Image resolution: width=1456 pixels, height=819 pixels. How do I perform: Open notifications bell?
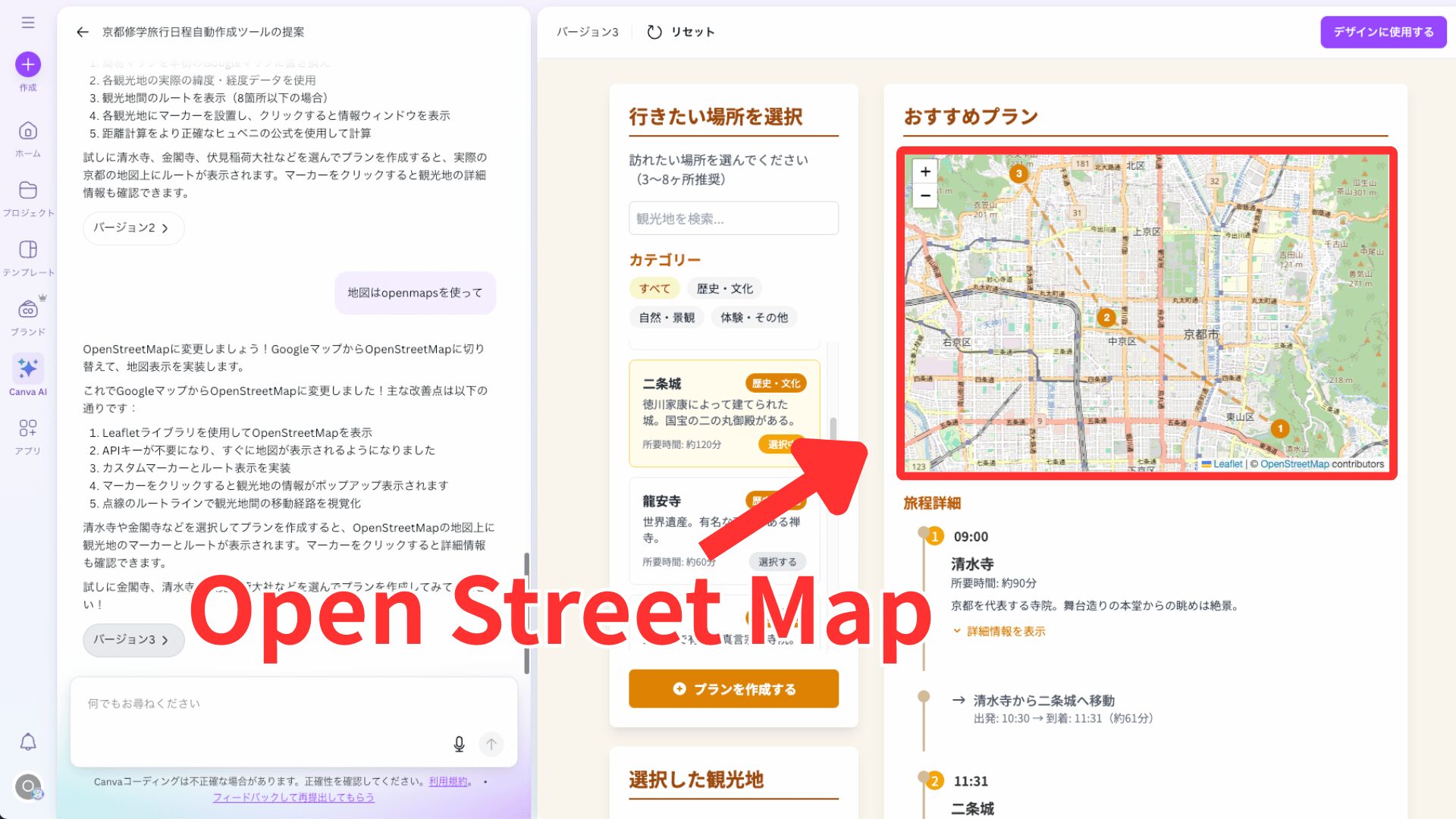[x=28, y=742]
